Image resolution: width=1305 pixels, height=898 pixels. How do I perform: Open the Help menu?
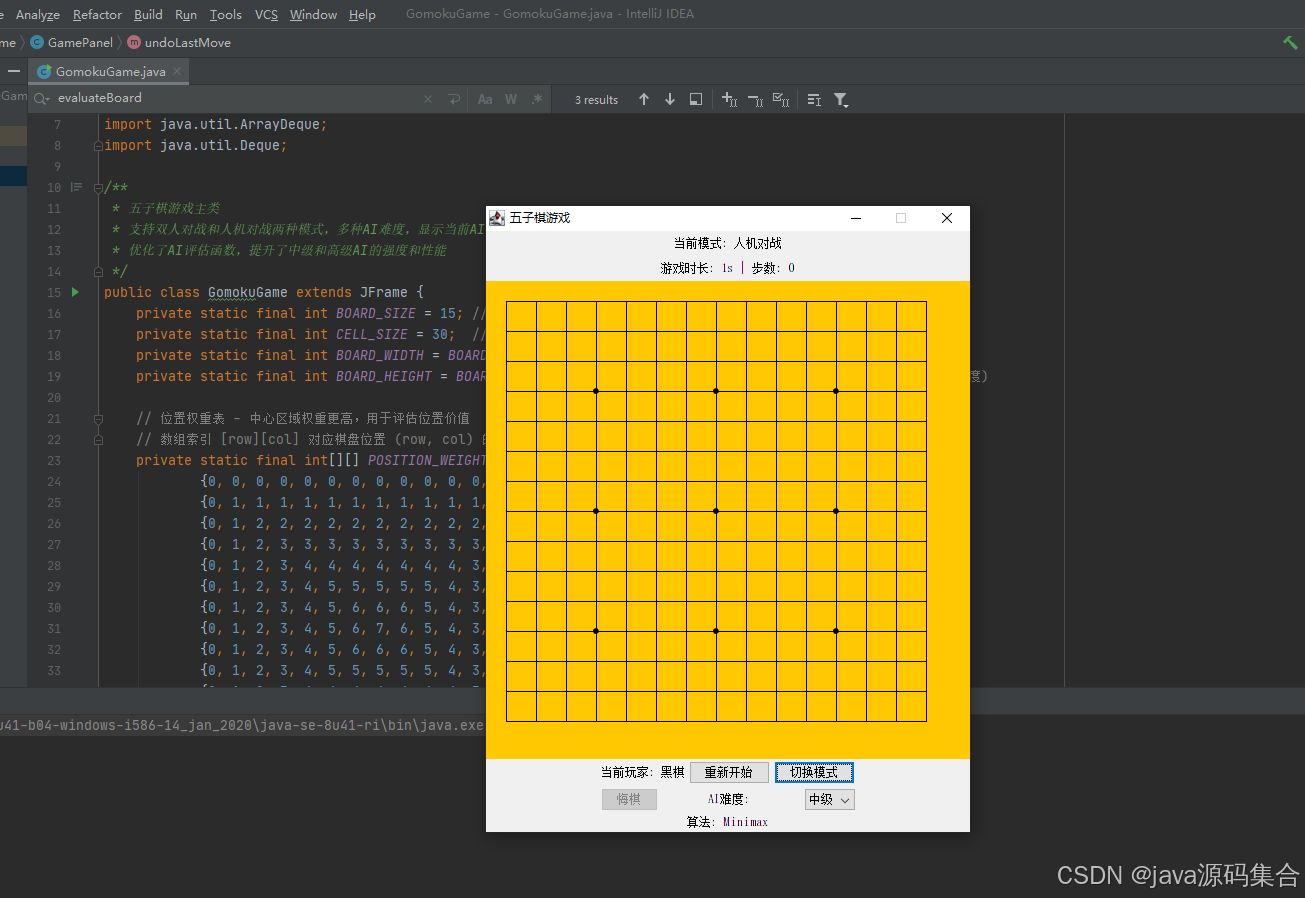pos(363,14)
